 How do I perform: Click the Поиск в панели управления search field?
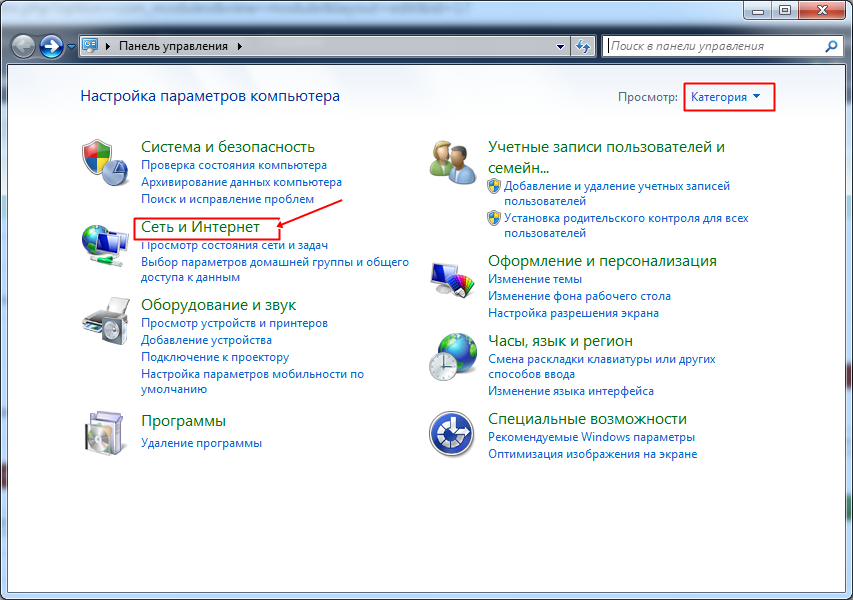point(715,46)
